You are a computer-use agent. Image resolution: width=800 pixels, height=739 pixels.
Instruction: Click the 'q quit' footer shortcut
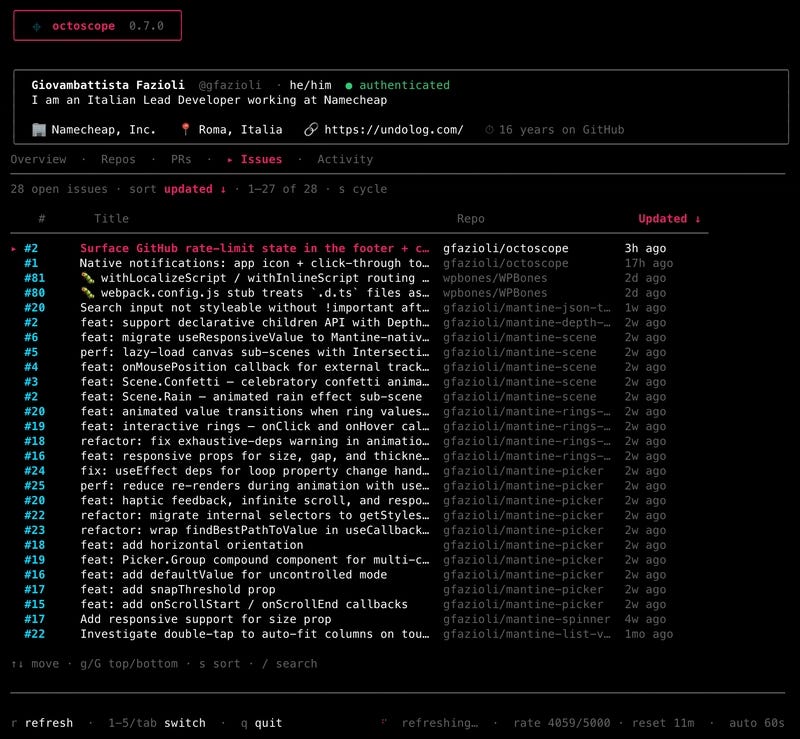coord(261,723)
